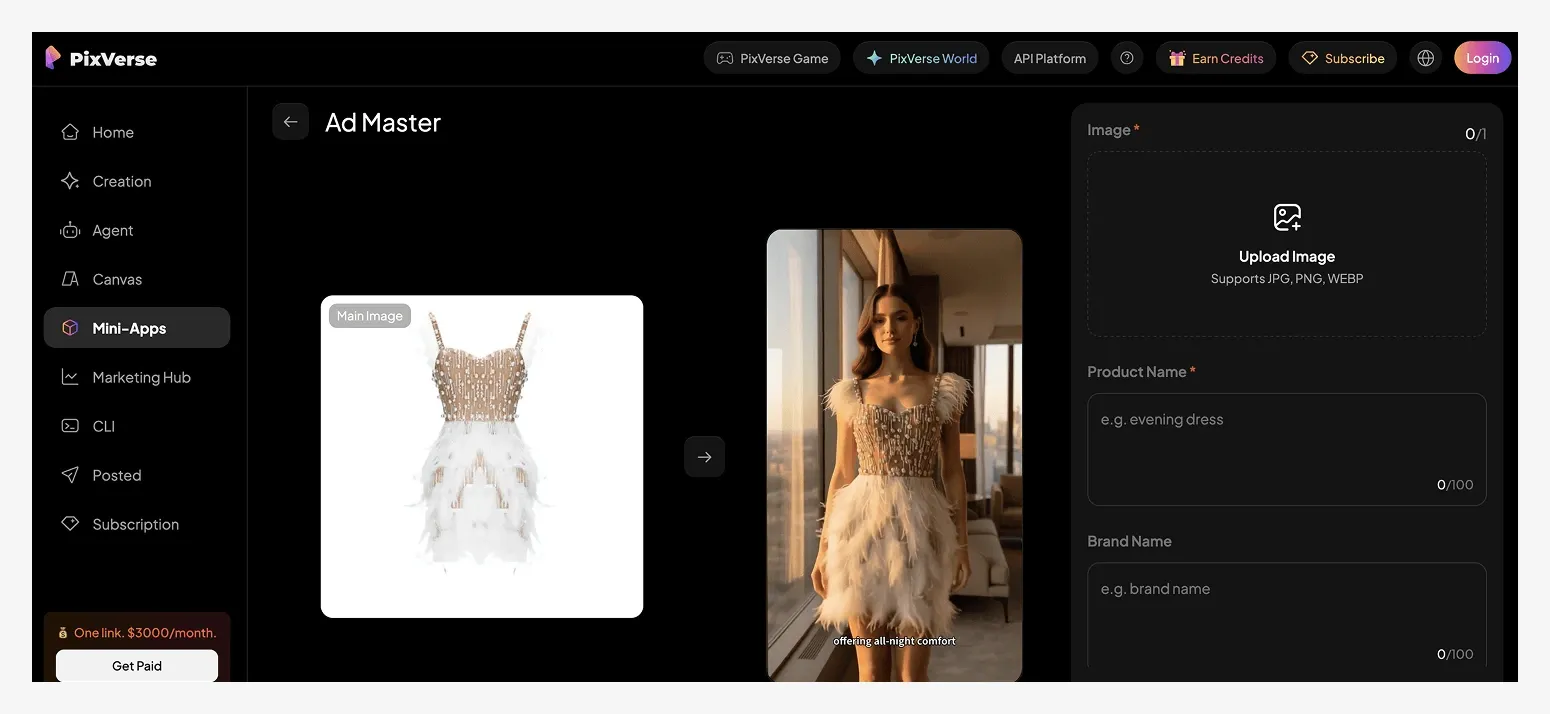Screen dimensions: 1550x714
Task: Click the PixVerse World star icon
Action: coord(874,58)
